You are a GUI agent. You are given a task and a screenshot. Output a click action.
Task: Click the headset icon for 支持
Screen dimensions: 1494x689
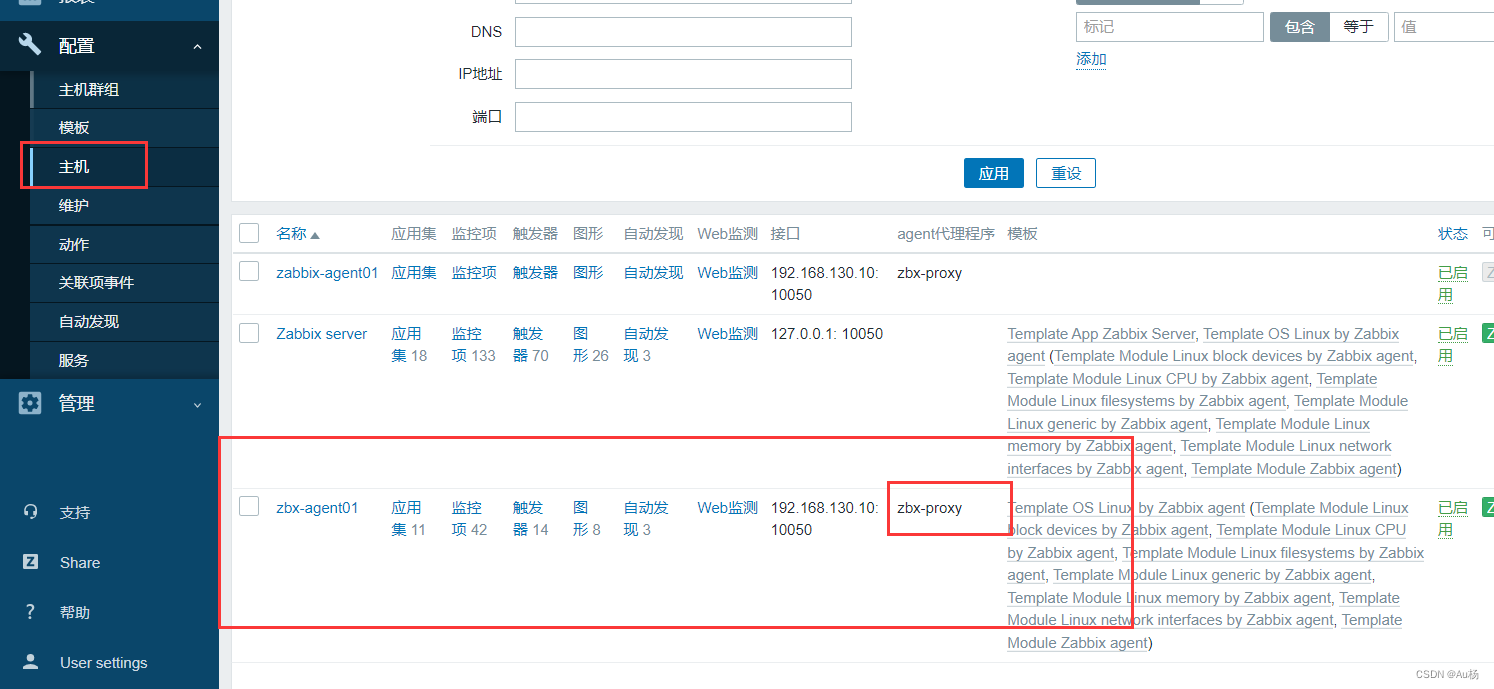pos(30,512)
